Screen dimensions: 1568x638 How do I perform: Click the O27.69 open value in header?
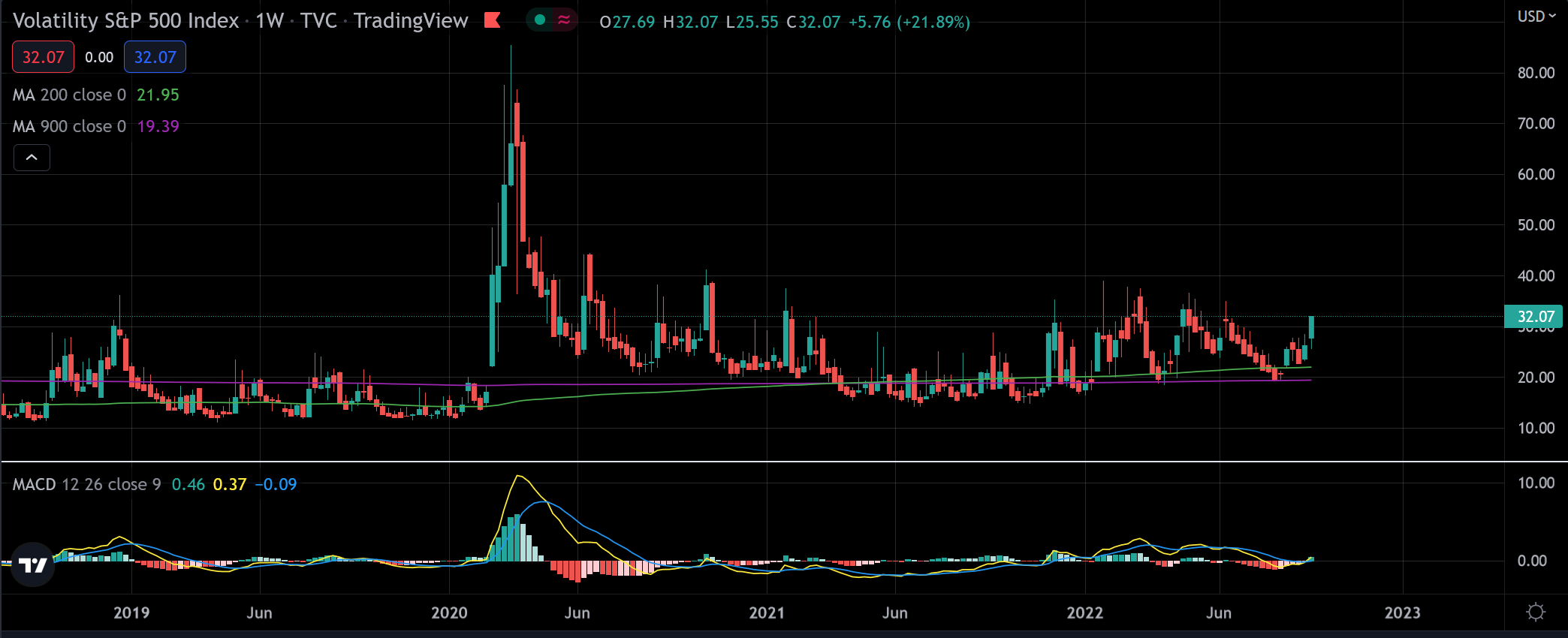627,23
